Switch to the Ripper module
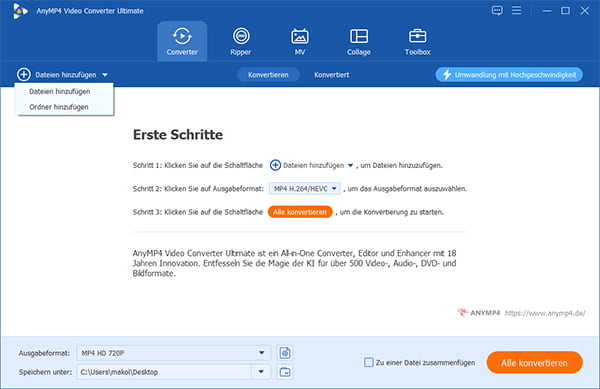Image resolution: width=600 pixels, height=389 pixels. tap(241, 41)
